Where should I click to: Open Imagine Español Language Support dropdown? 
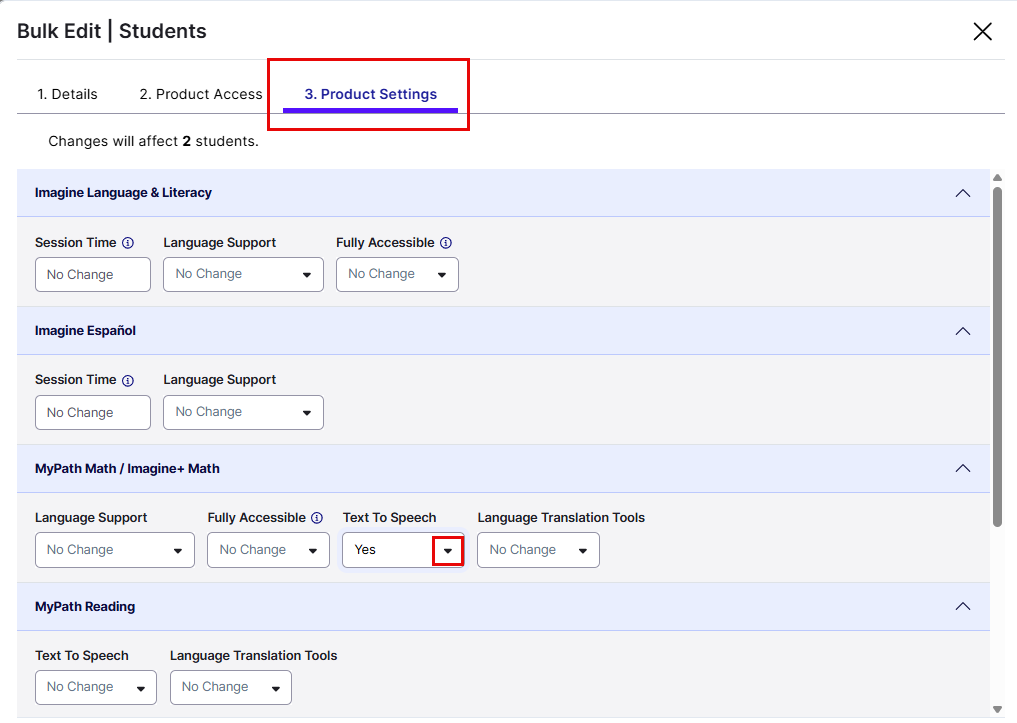tap(243, 412)
